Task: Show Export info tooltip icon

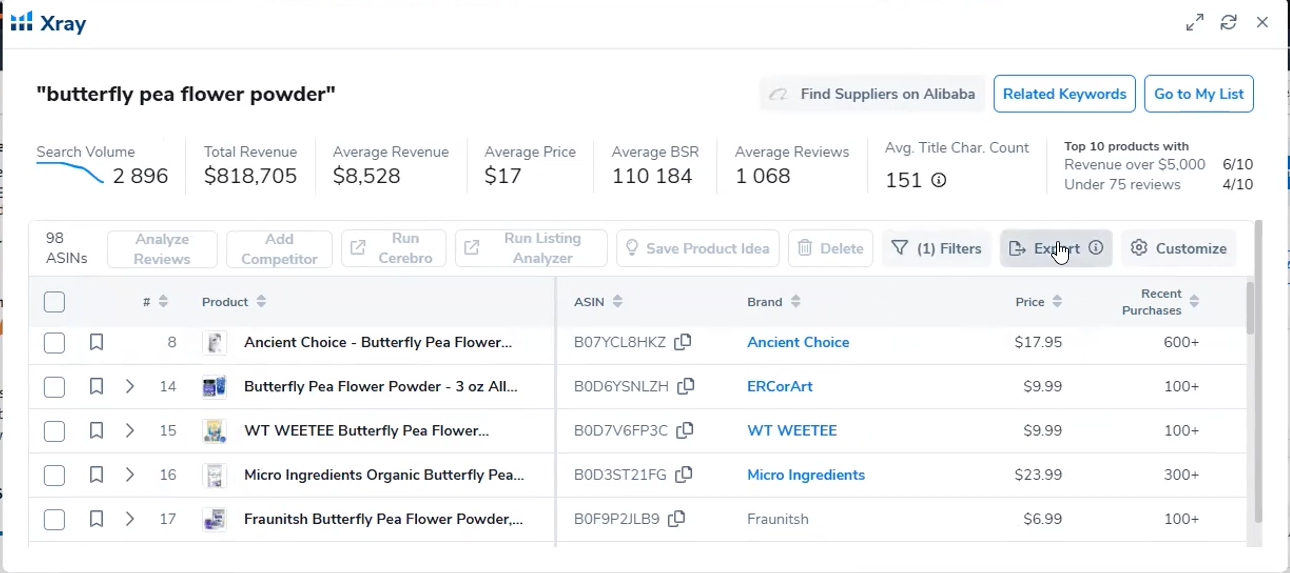Action: pyautogui.click(x=1096, y=249)
